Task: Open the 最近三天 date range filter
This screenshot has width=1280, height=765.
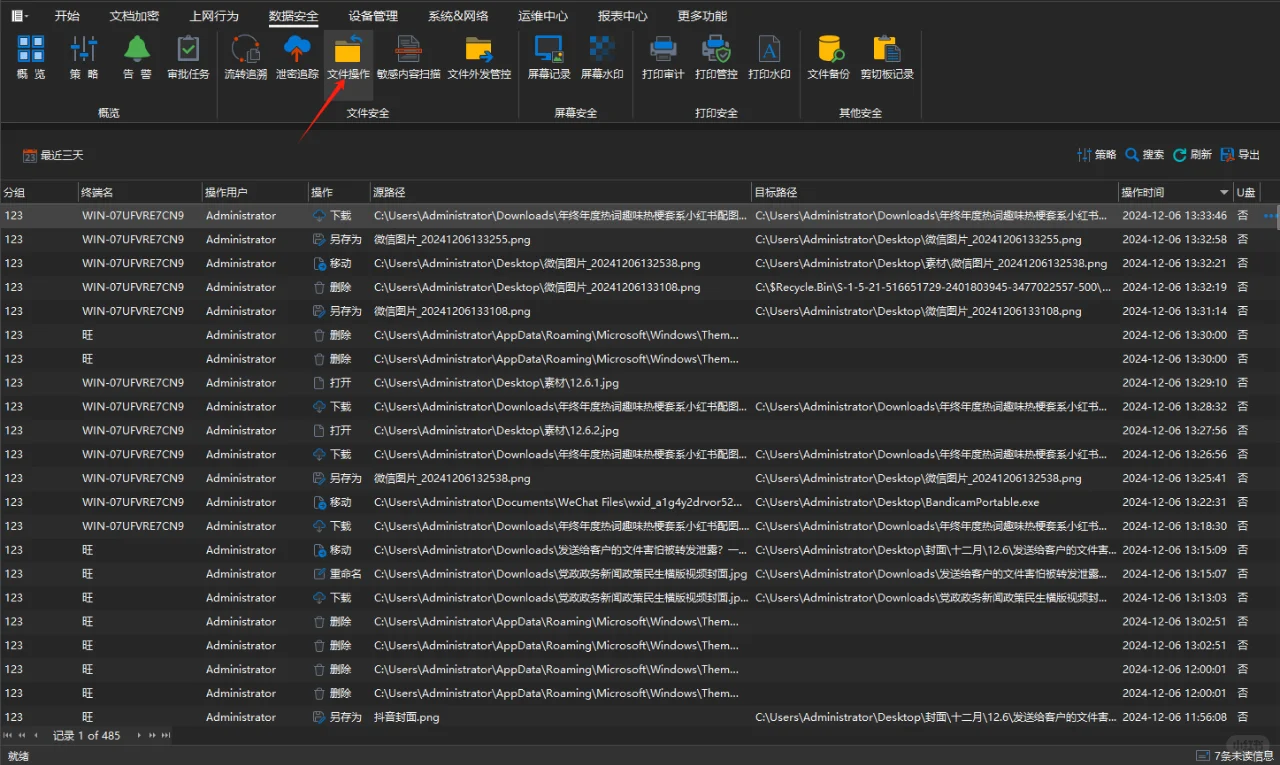Action: 53,155
